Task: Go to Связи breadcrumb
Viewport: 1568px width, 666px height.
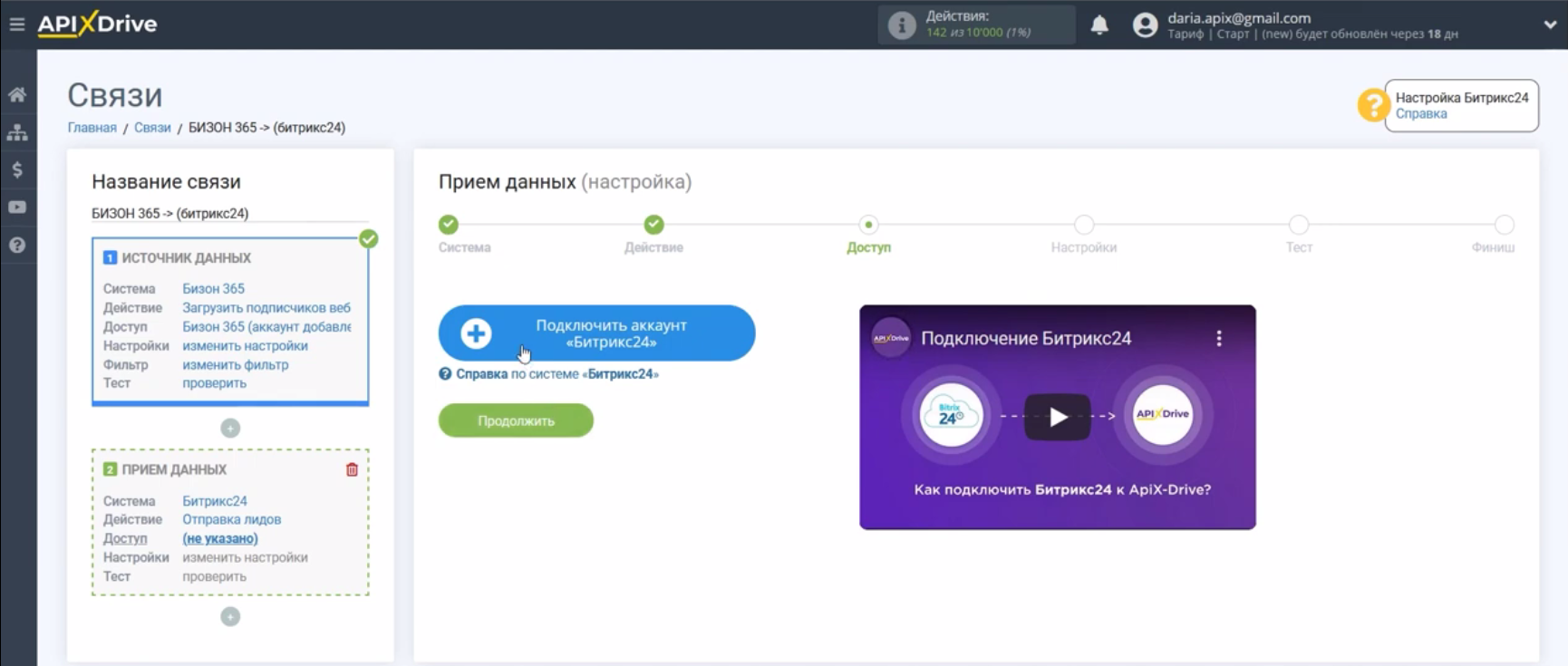Action: (x=152, y=128)
